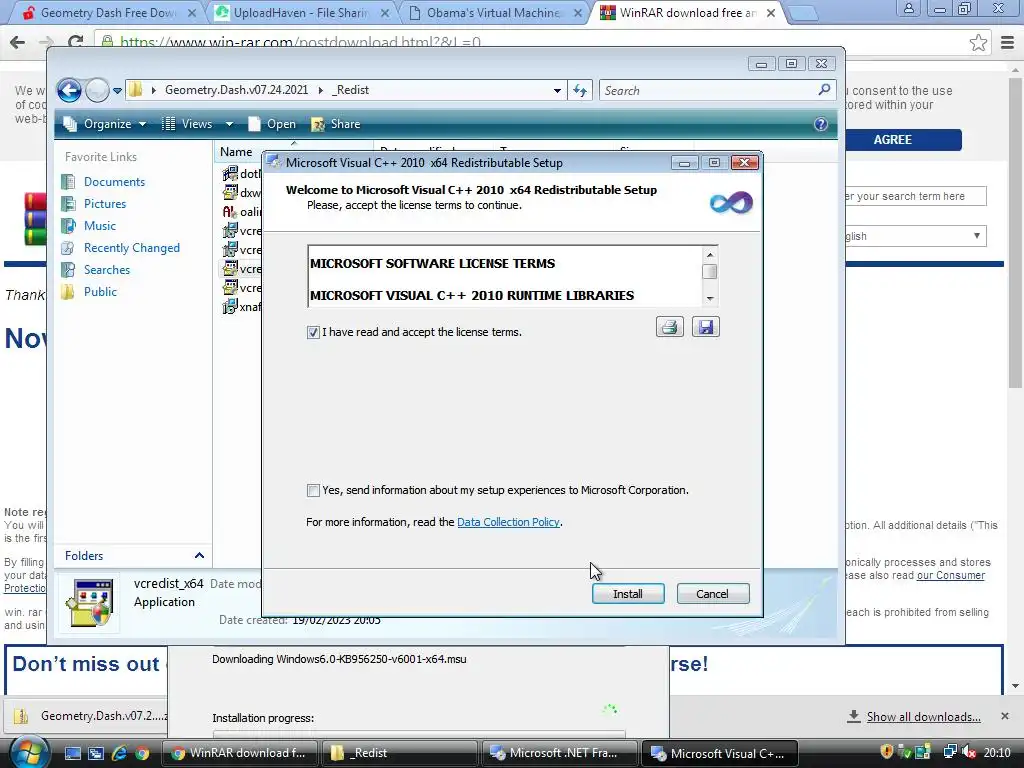Viewport: 1024px width, 768px height.
Task: Click the network tray icon
Action: pyautogui.click(x=950, y=752)
